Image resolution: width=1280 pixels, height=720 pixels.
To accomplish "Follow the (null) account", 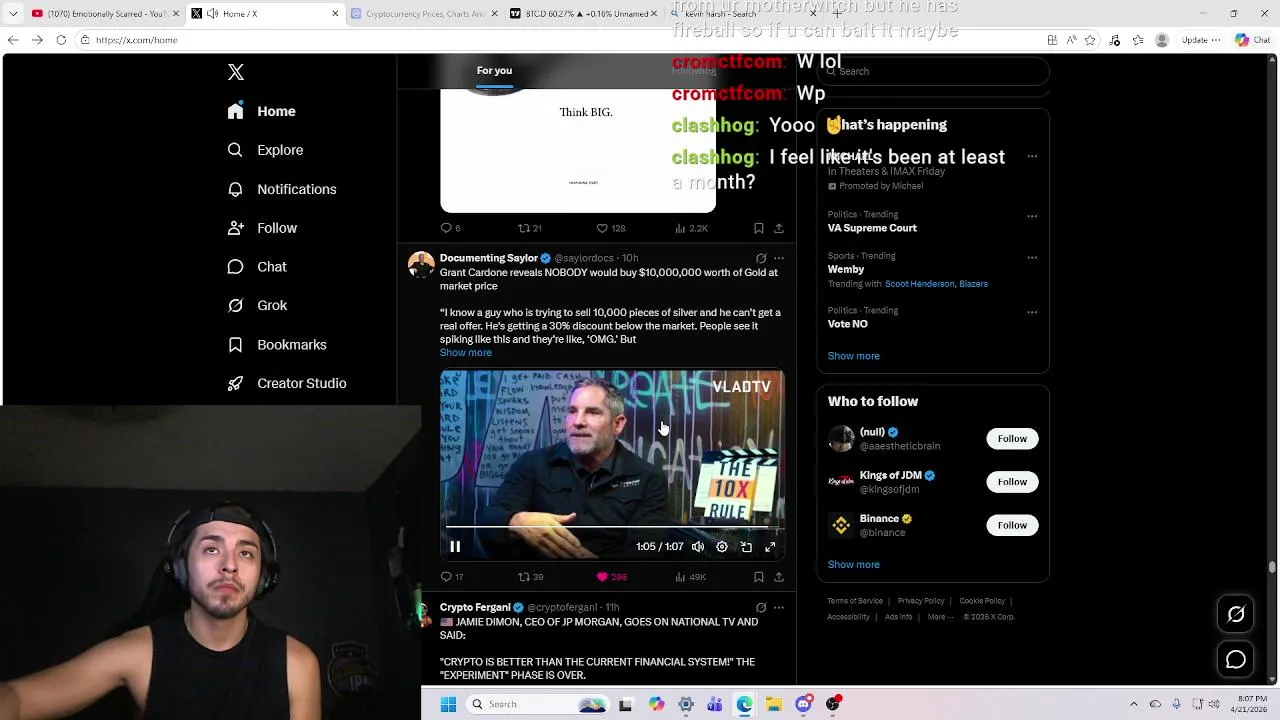I will tap(1012, 439).
